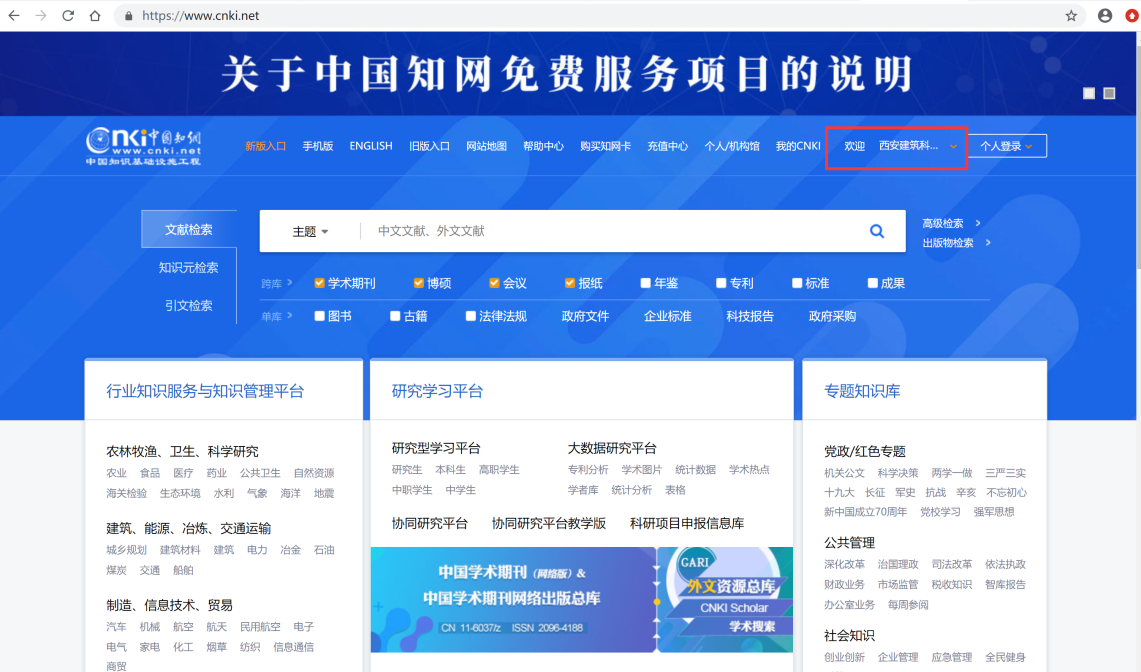Expand the 个人登录 dropdown

(1006, 146)
